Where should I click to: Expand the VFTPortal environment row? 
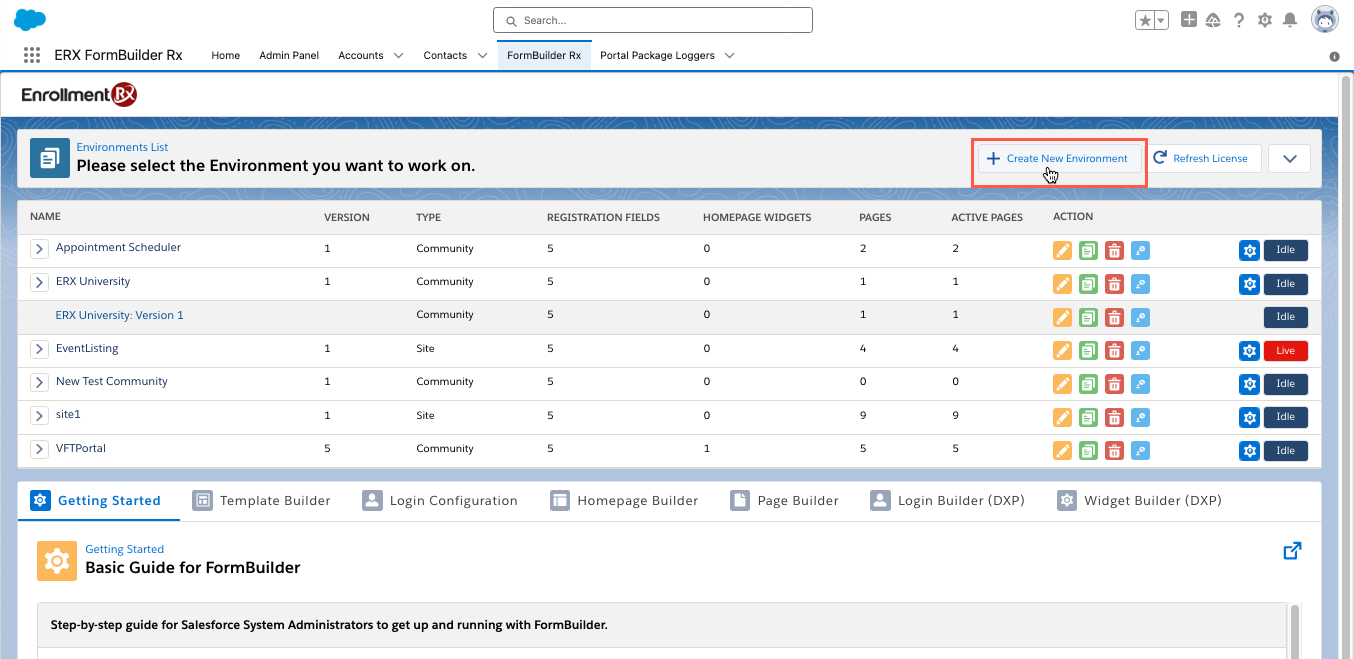(39, 449)
